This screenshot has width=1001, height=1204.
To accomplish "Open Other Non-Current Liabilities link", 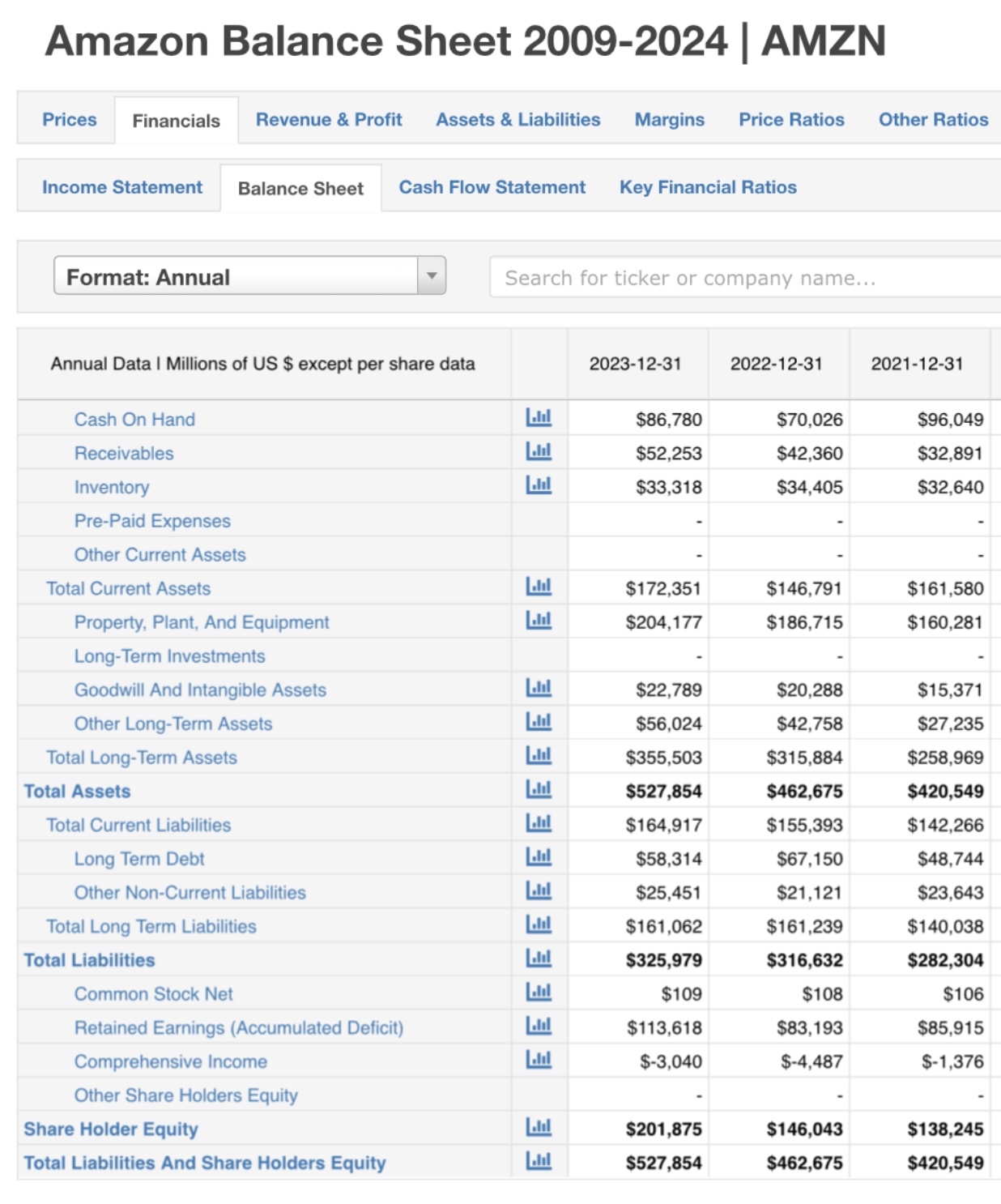I will point(190,892).
